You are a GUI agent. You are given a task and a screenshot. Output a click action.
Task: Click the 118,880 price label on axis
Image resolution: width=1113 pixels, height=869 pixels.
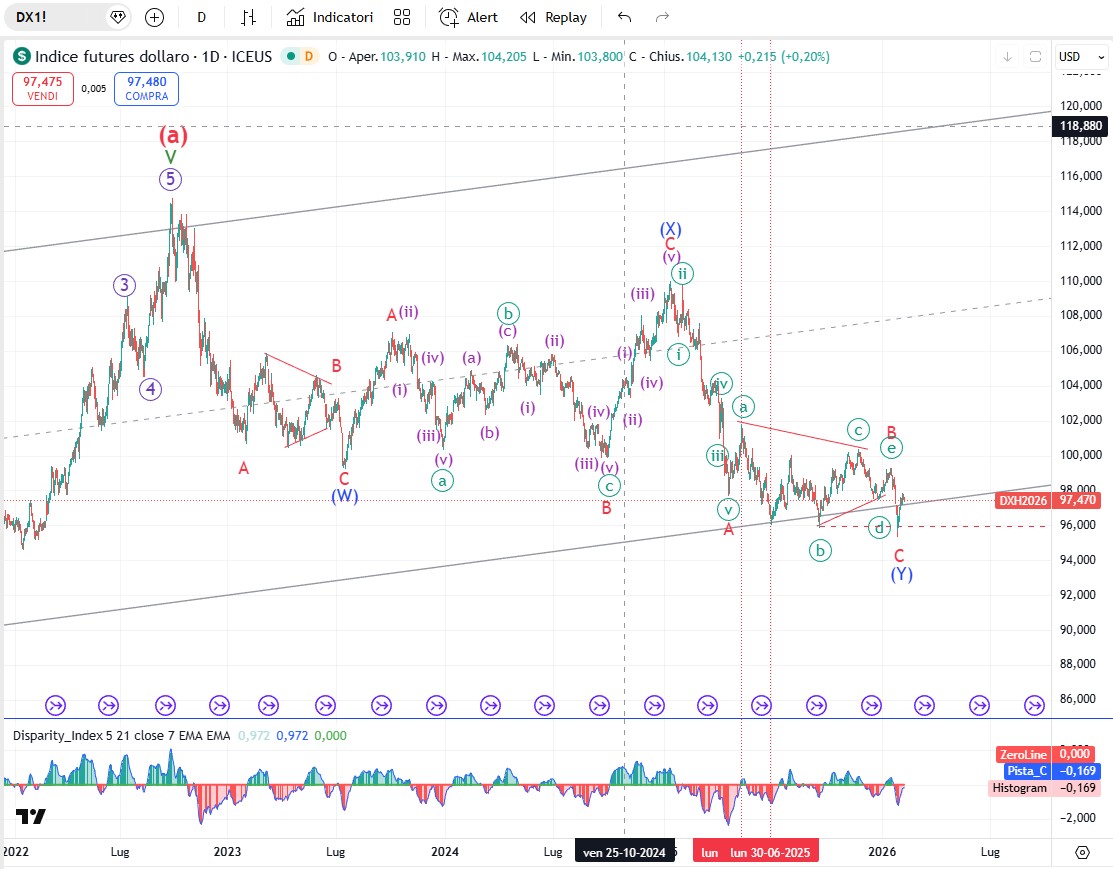(1080, 126)
